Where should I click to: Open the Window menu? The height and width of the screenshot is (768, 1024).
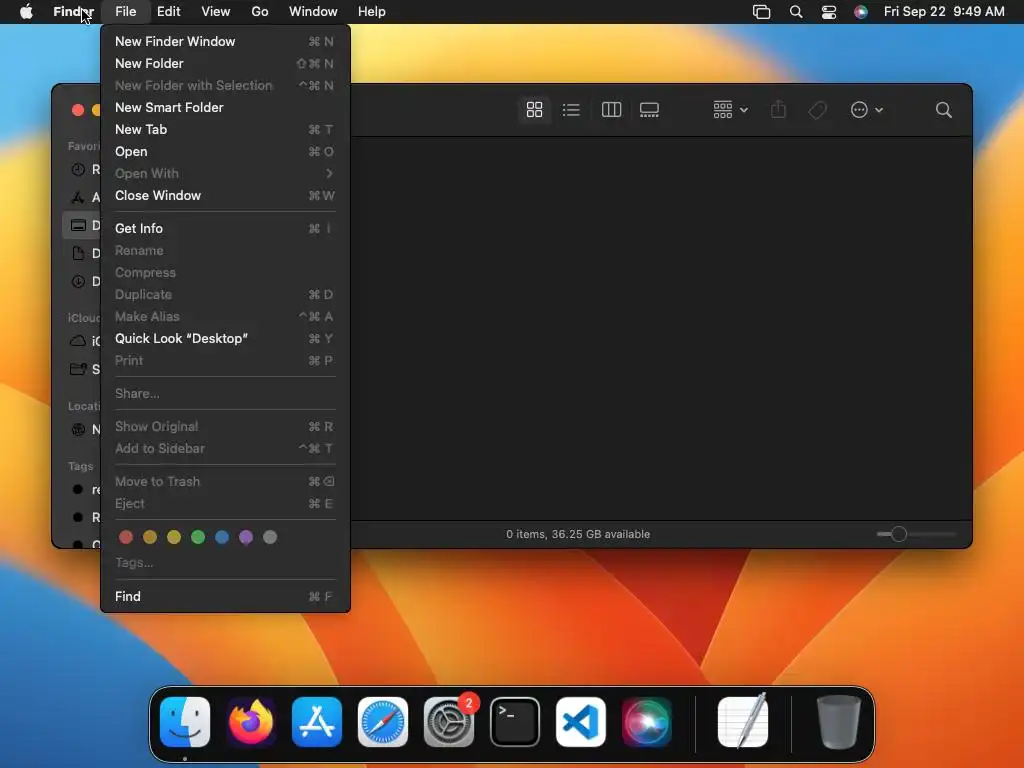coord(313,12)
